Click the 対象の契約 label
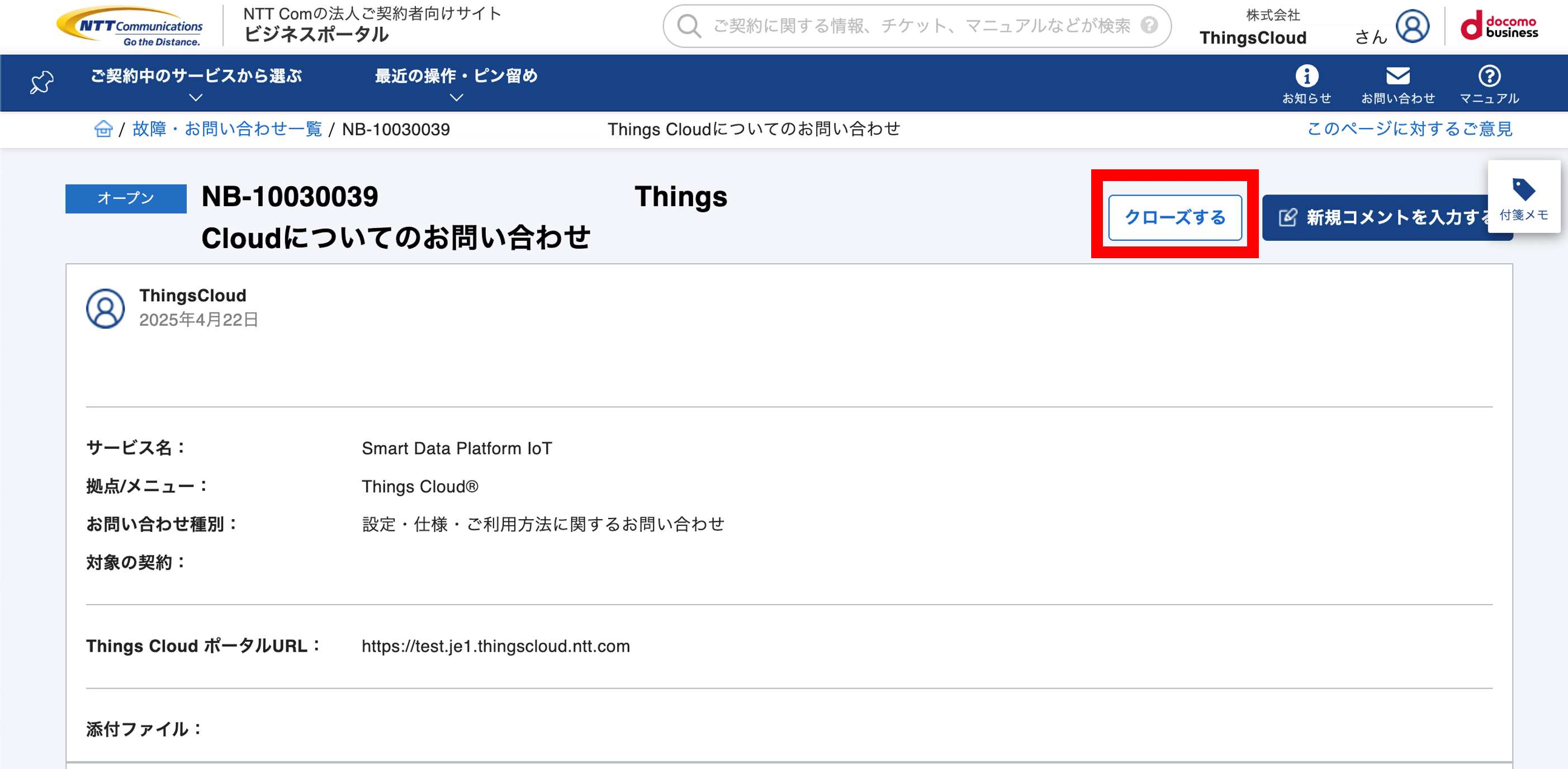 pyautogui.click(x=136, y=563)
